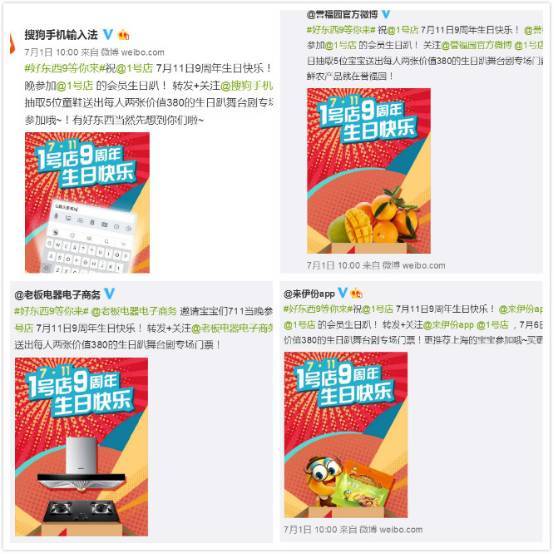Open hashtag #好东西9等你来# in the 来伊份 post
The width and height of the screenshot is (554, 554).
(318, 309)
